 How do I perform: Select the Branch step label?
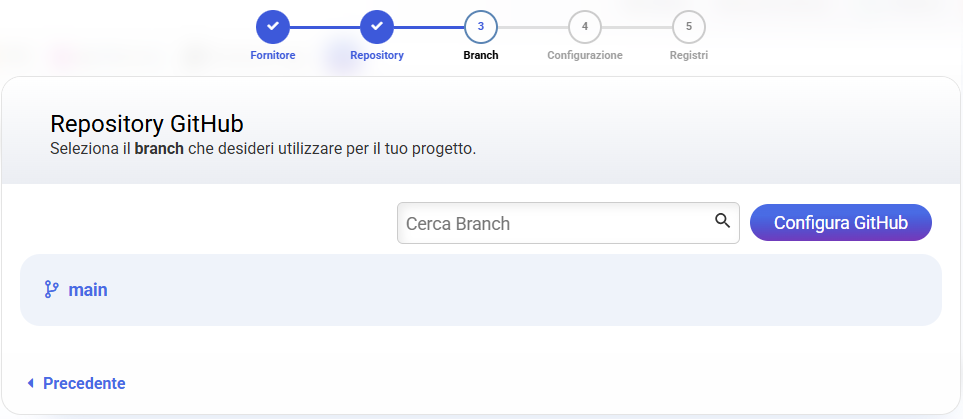click(481, 56)
